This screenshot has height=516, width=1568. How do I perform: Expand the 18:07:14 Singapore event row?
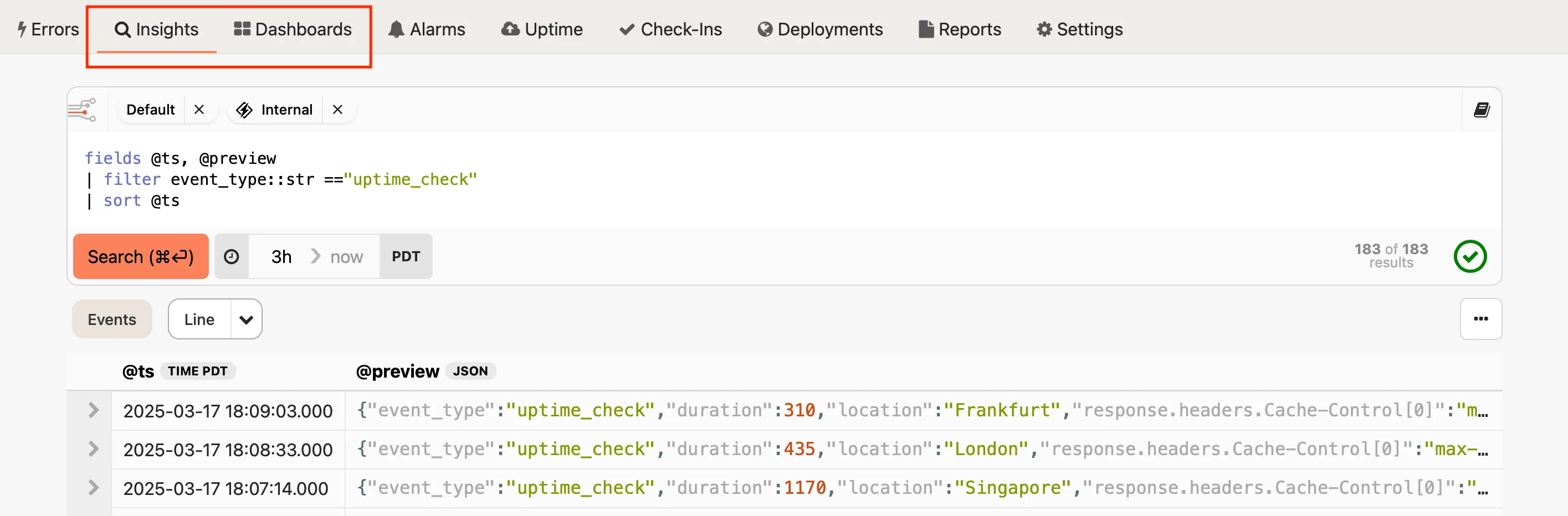(93, 487)
